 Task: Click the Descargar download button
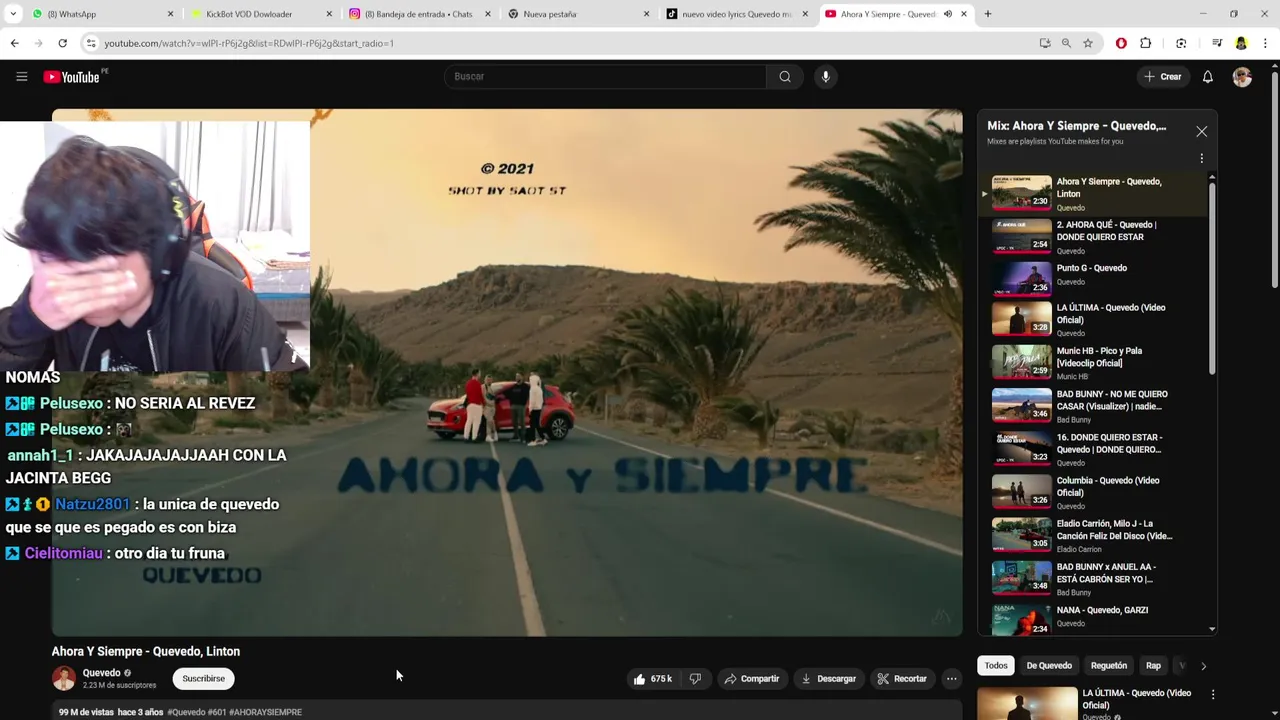(828, 679)
